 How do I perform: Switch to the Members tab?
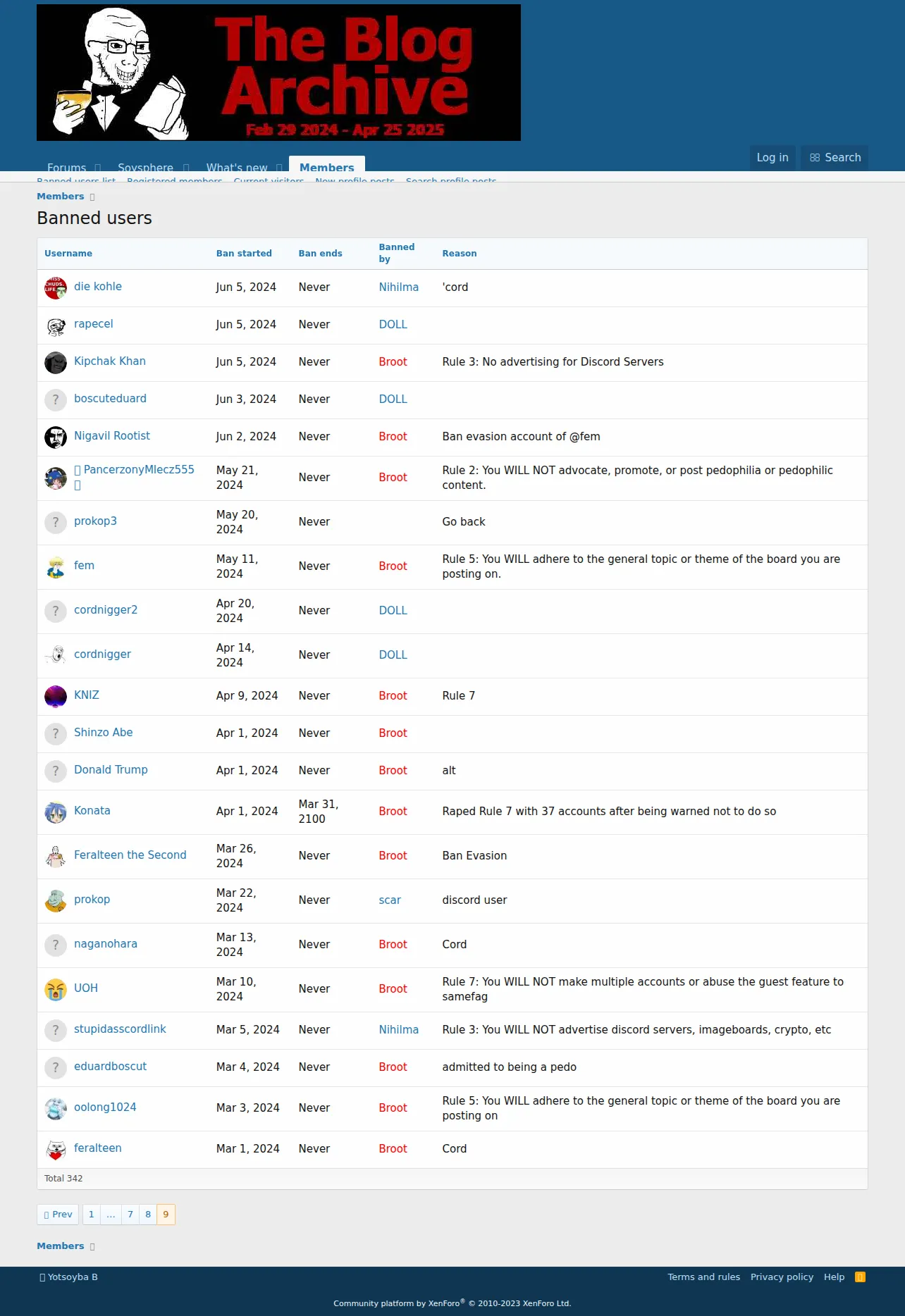pyautogui.click(x=327, y=165)
